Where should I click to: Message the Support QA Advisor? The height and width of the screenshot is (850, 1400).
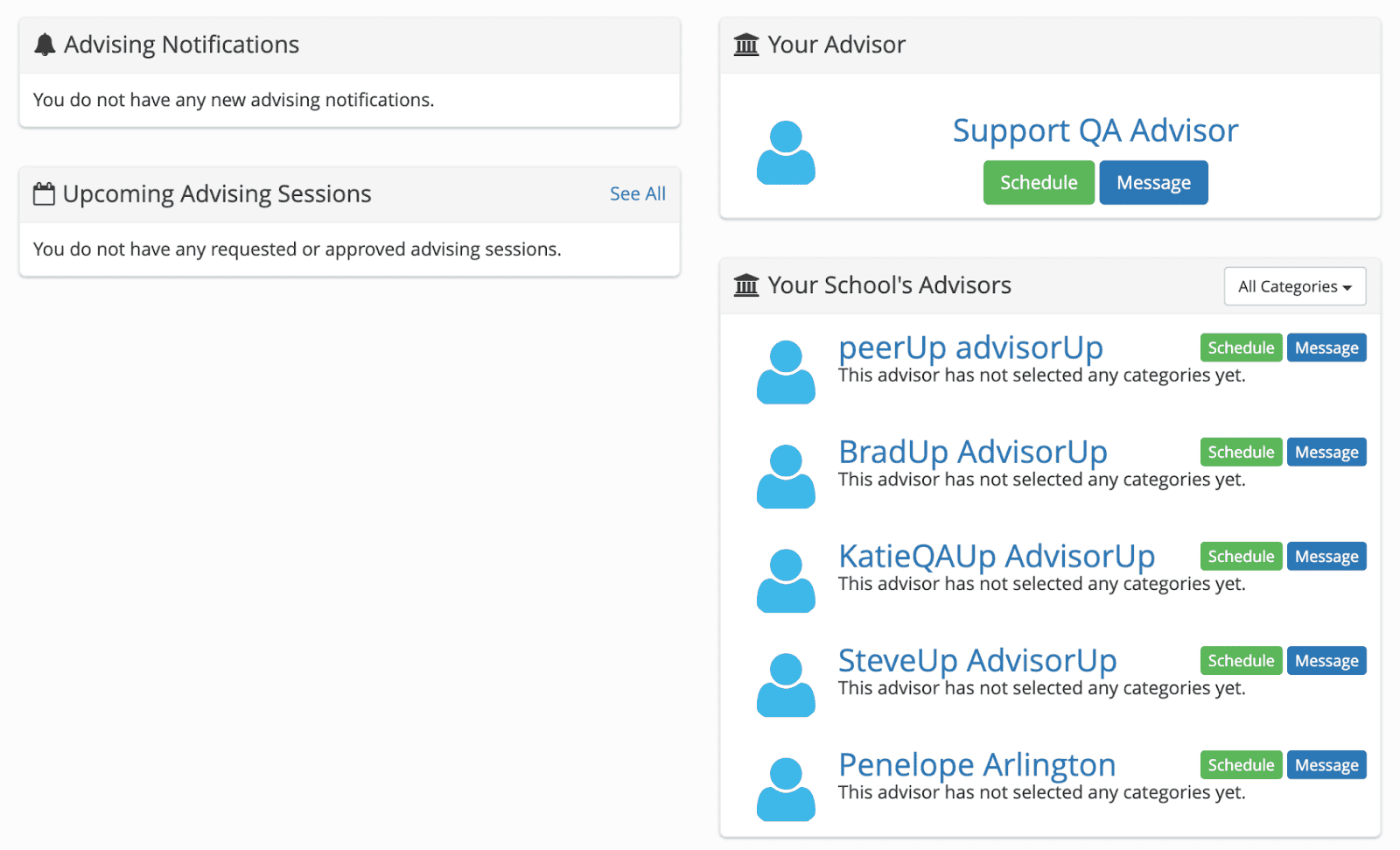(1153, 182)
